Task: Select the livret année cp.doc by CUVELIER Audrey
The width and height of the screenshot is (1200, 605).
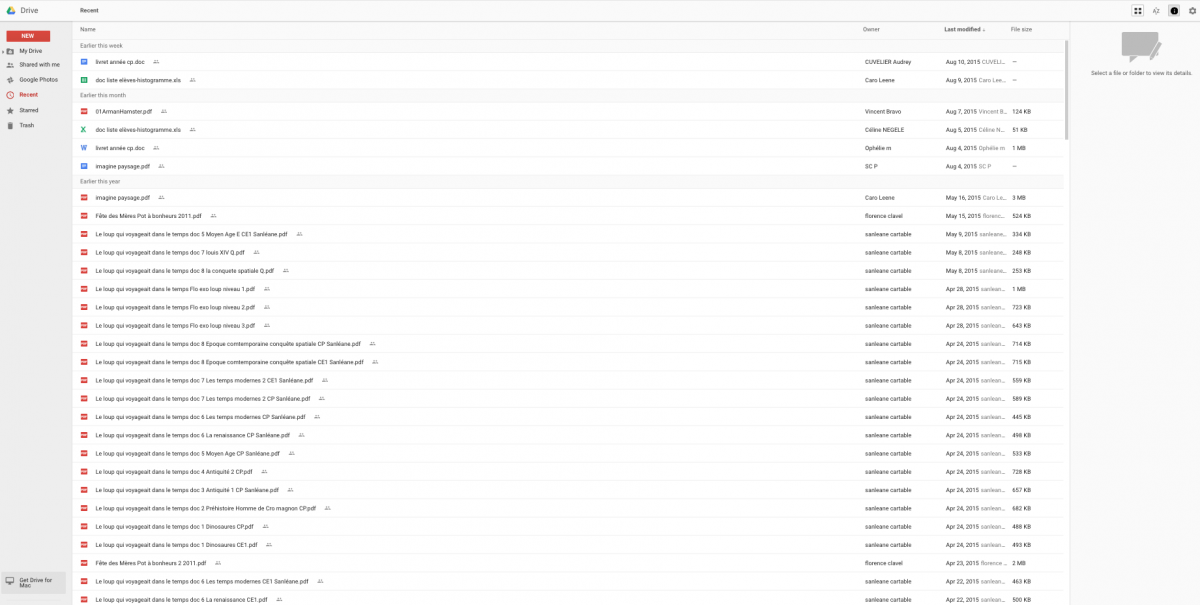Action: [120, 61]
